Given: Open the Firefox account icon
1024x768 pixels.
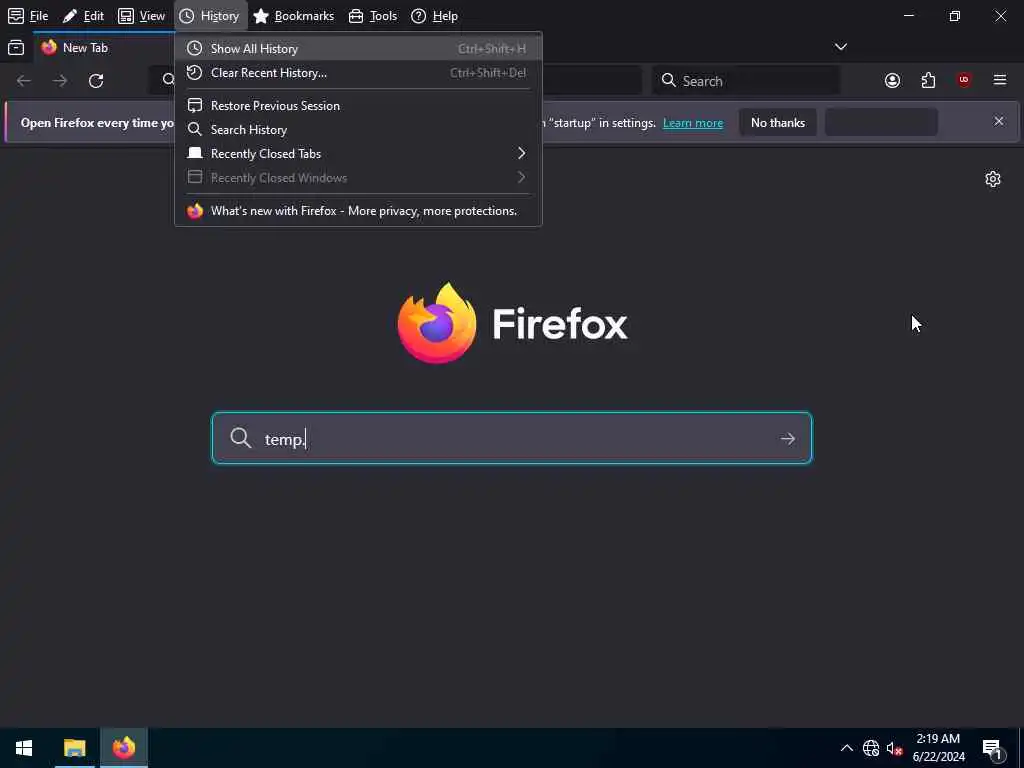Looking at the screenshot, I should 893,80.
